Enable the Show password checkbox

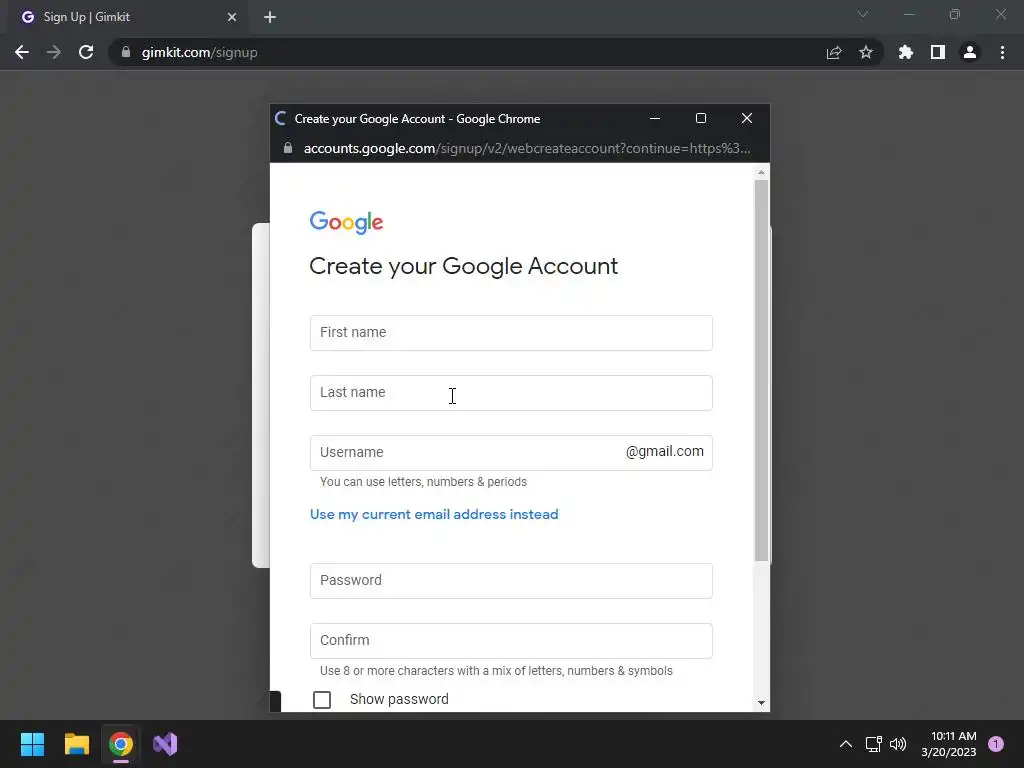322,699
